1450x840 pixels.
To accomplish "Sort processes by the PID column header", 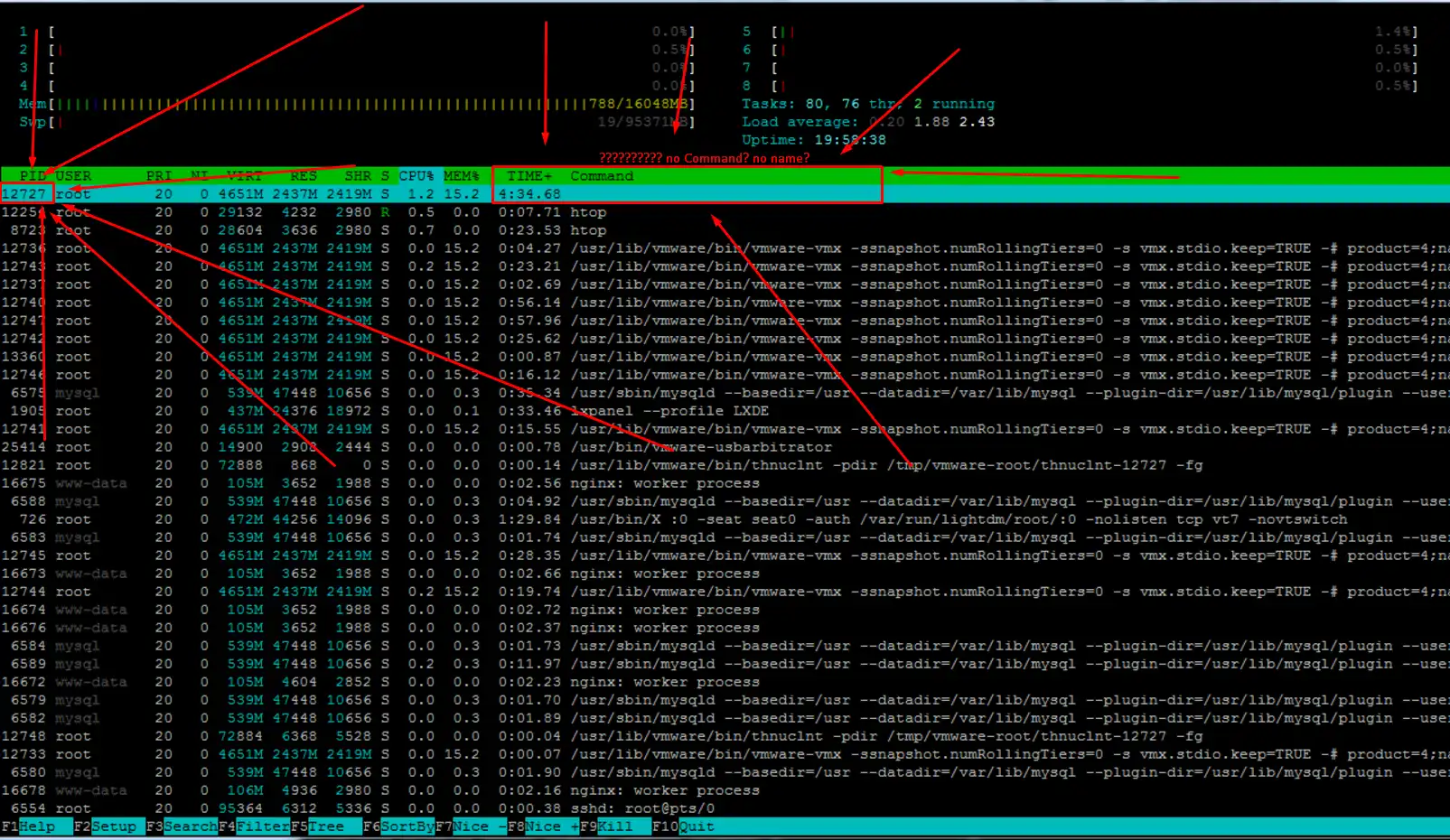I will (33, 176).
